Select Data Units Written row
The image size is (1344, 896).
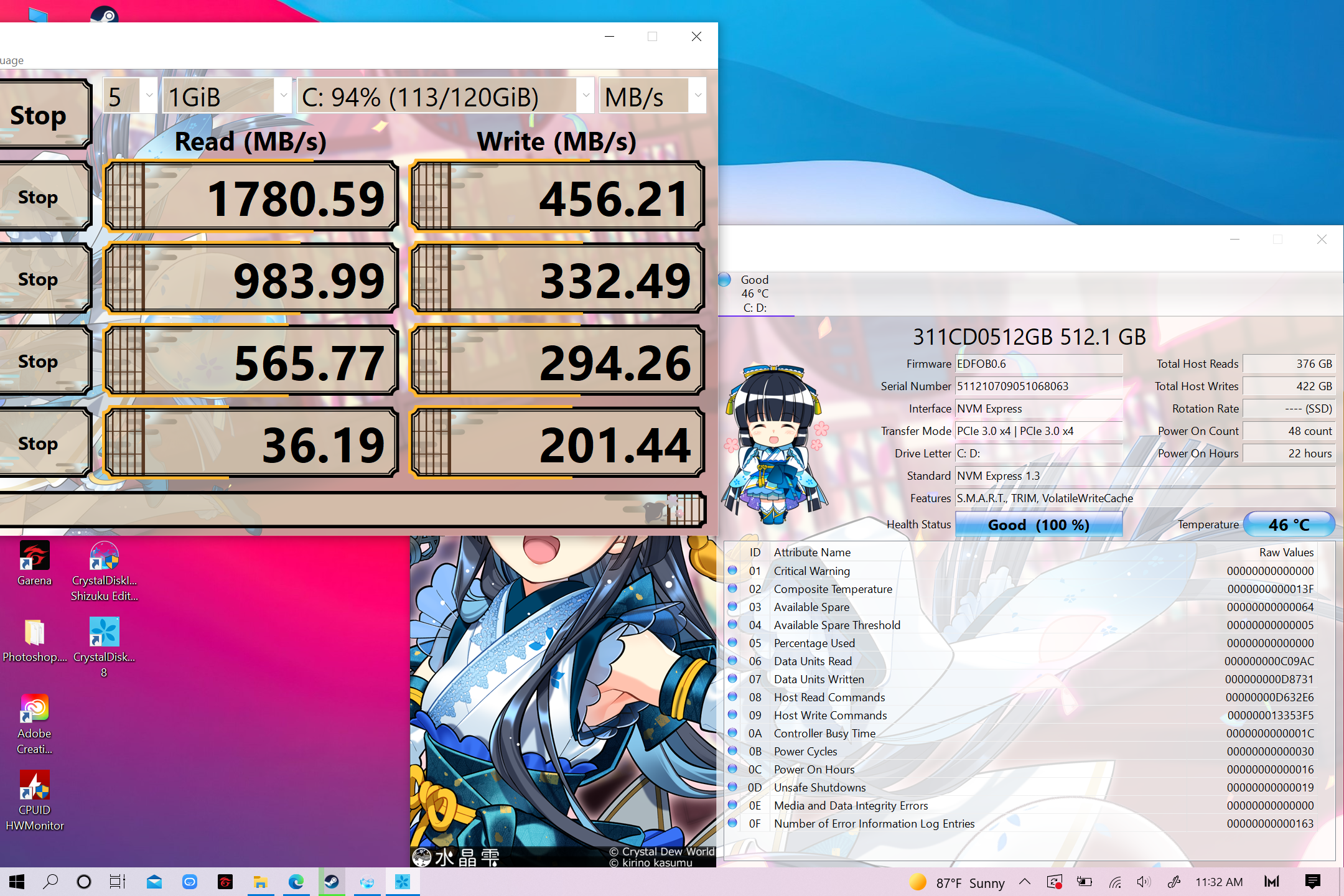tap(1022, 679)
